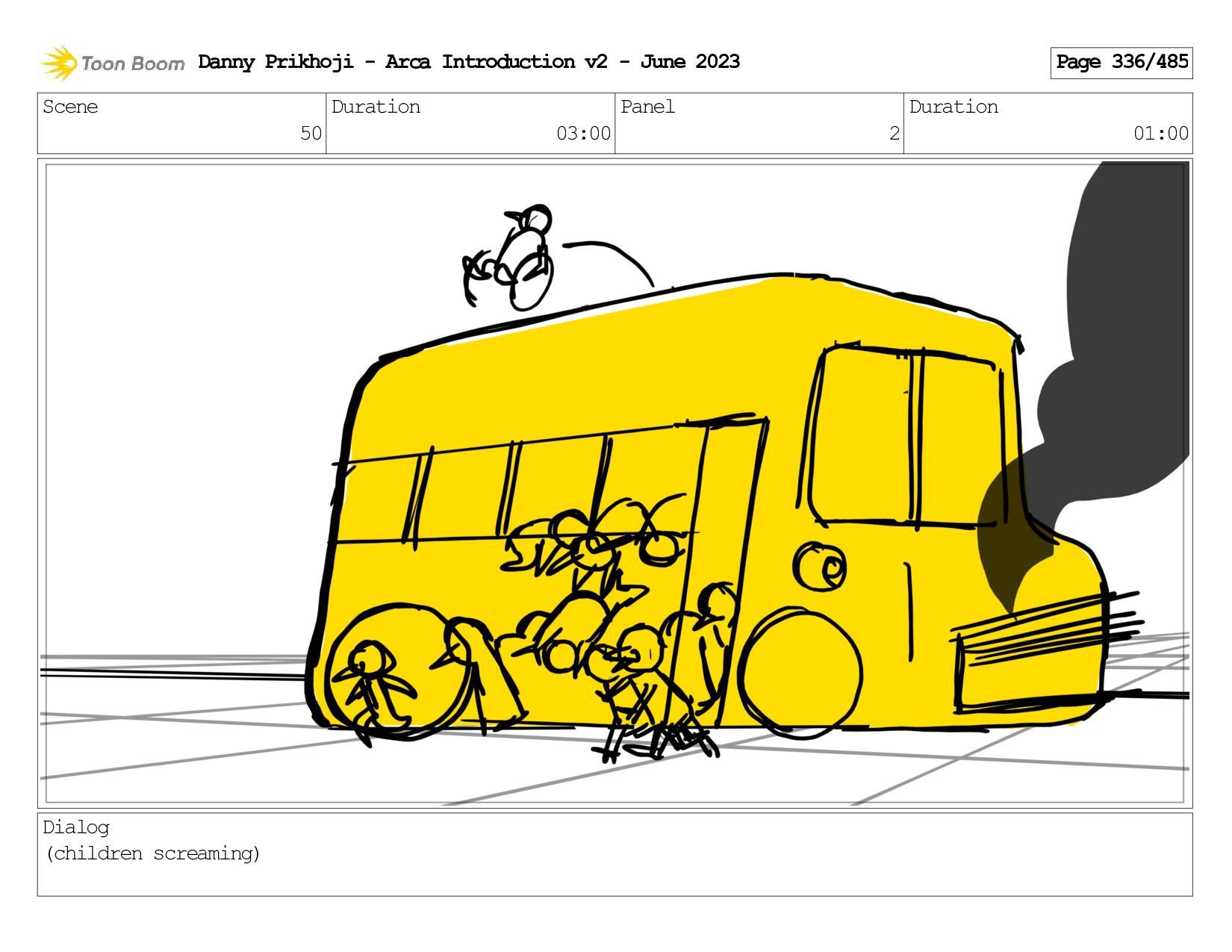
Task: Click the panel number '2'
Action: [895, 134]
